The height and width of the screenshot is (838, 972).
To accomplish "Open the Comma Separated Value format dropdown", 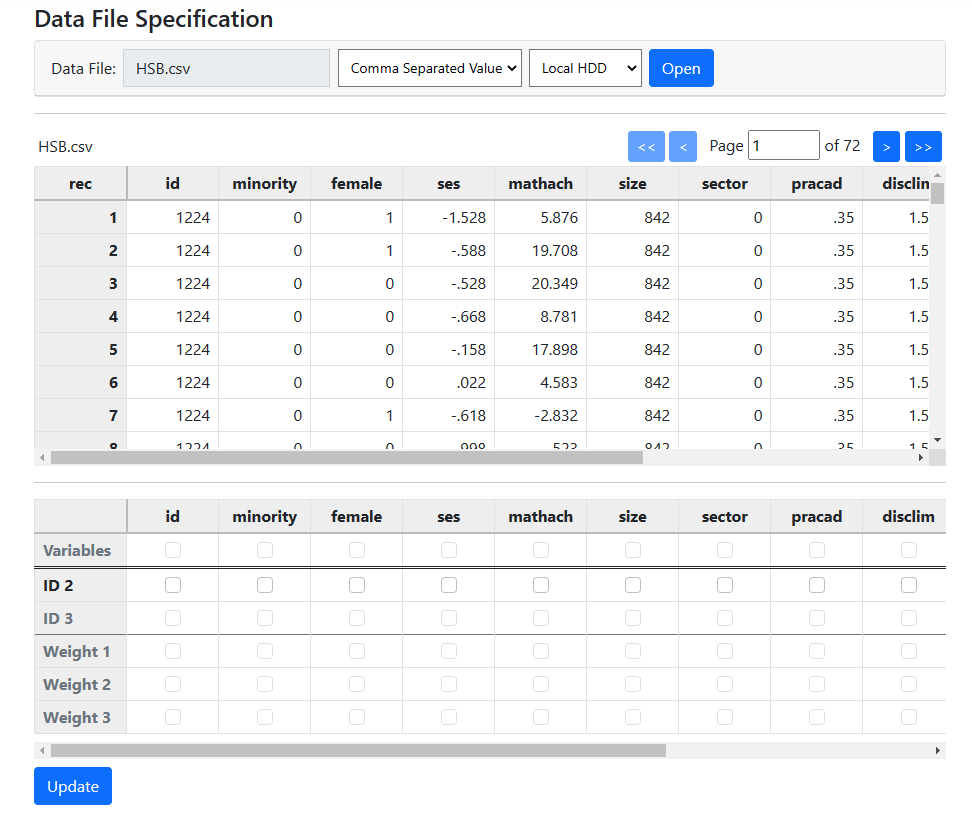I will point(430,68).
